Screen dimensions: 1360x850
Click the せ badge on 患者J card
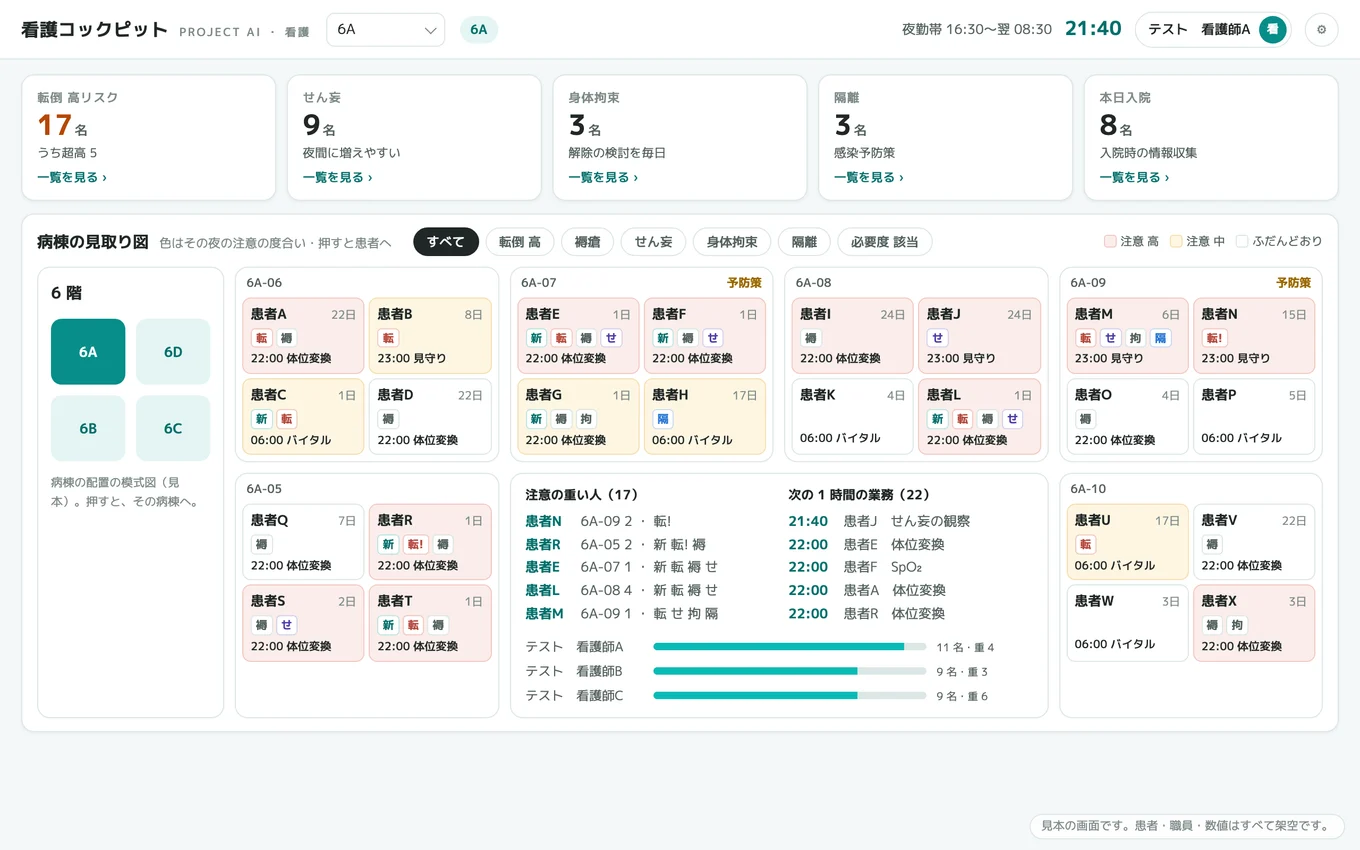pos(938,338)
